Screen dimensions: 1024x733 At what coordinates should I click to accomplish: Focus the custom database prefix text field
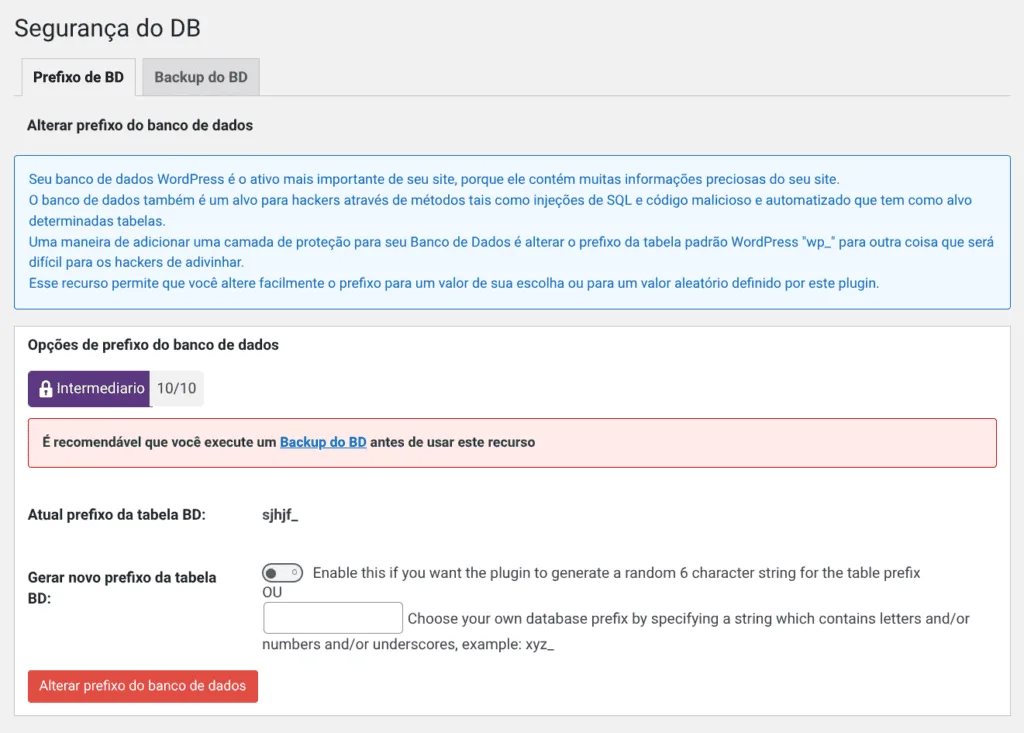coord(333,618)
